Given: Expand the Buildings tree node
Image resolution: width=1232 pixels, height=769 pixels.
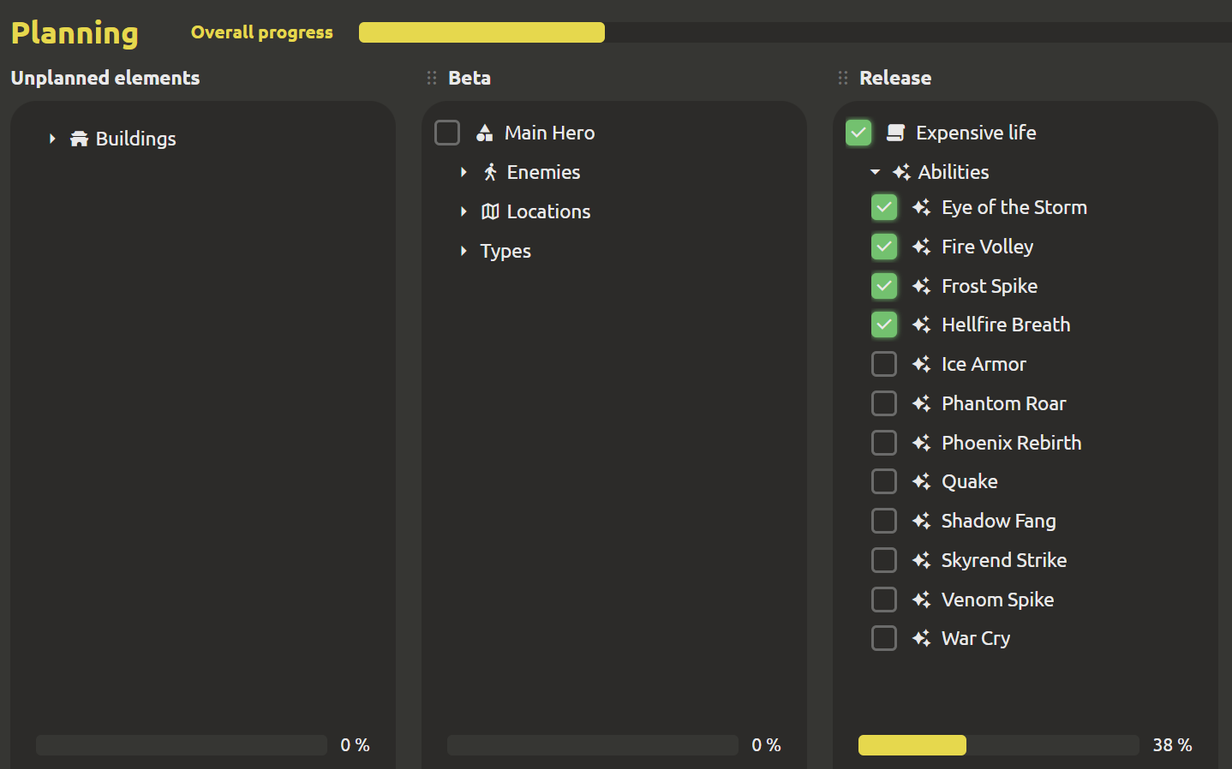Looking at the screenshot, I should point(52,139).
